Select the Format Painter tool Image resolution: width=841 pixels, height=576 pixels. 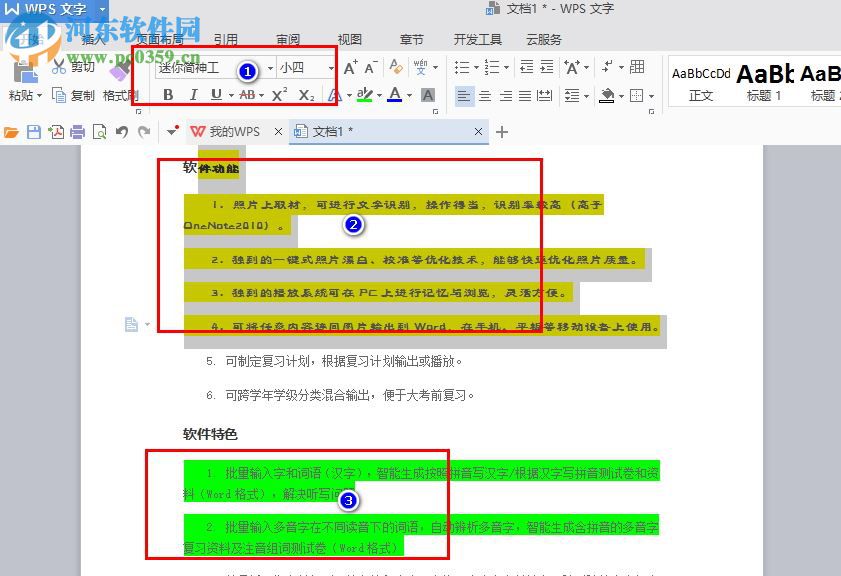(118, 96)
